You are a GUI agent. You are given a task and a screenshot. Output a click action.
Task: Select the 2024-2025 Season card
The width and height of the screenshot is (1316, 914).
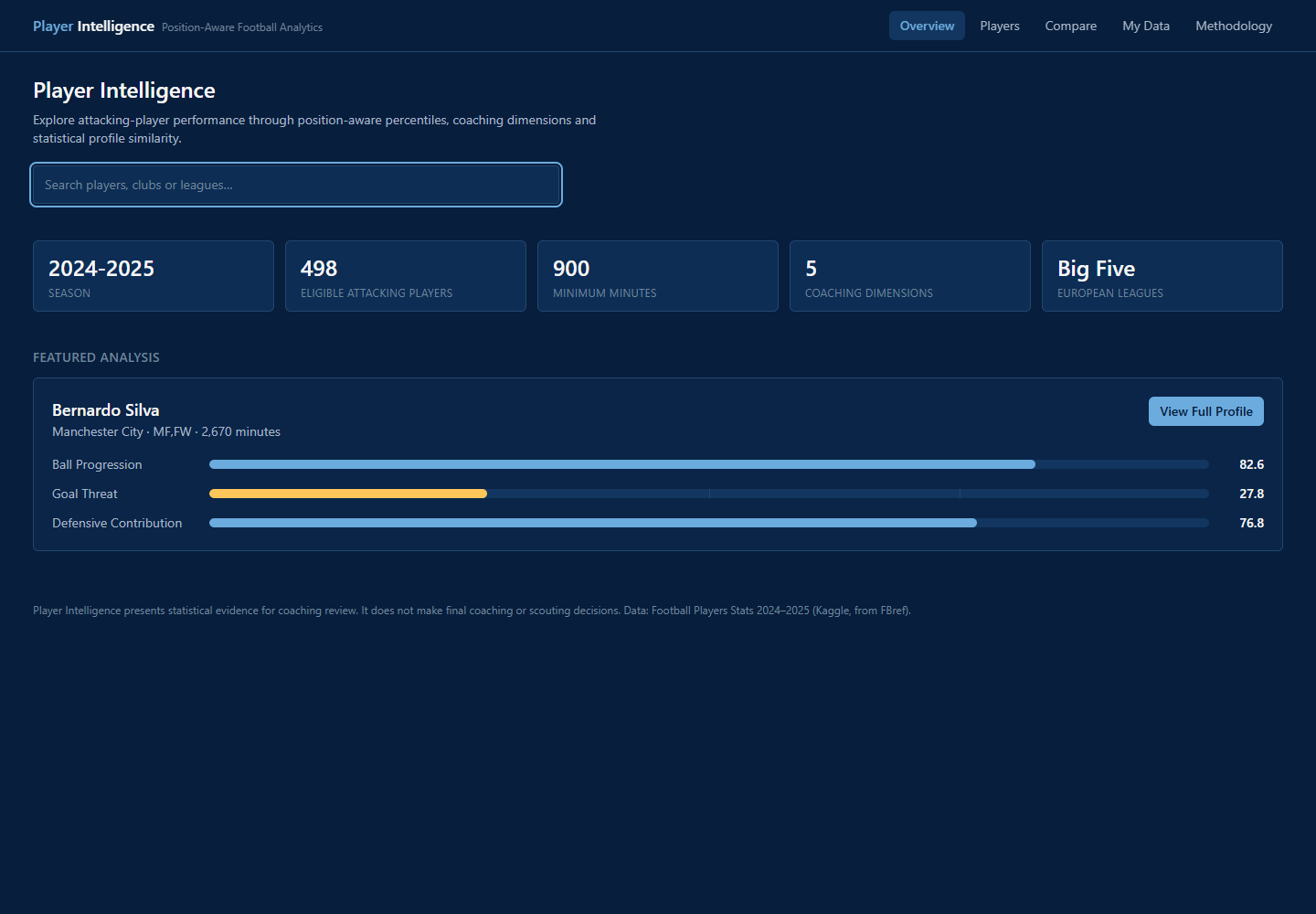pyautogui.click(x=154, y=276)
